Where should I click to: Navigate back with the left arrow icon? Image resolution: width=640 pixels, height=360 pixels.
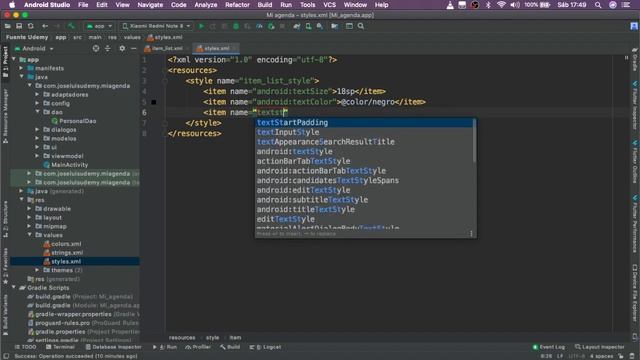point(45,26)
